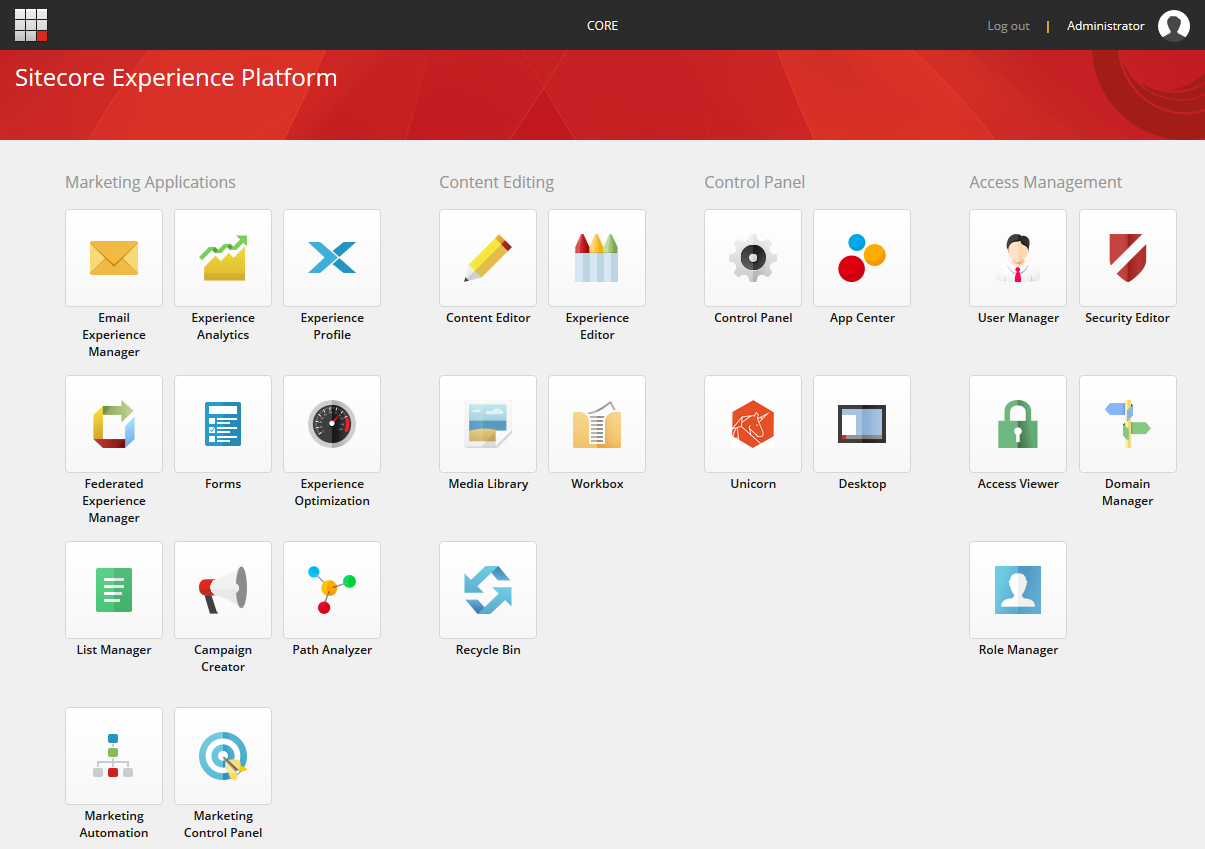Click the Sitecore launchpad grid logo
The image size is (1205, 849).
click(x=31, y=25)
